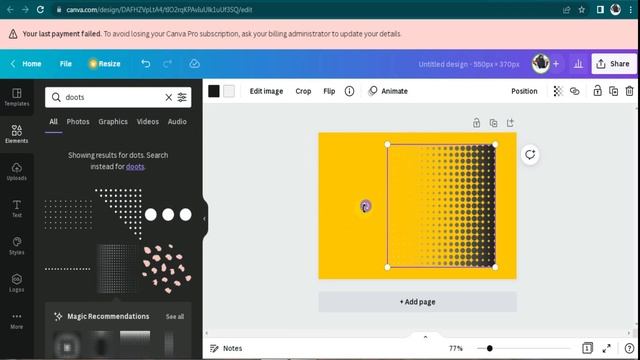
Task: Open the Logos sidebar panel
Action: [17, 283]
